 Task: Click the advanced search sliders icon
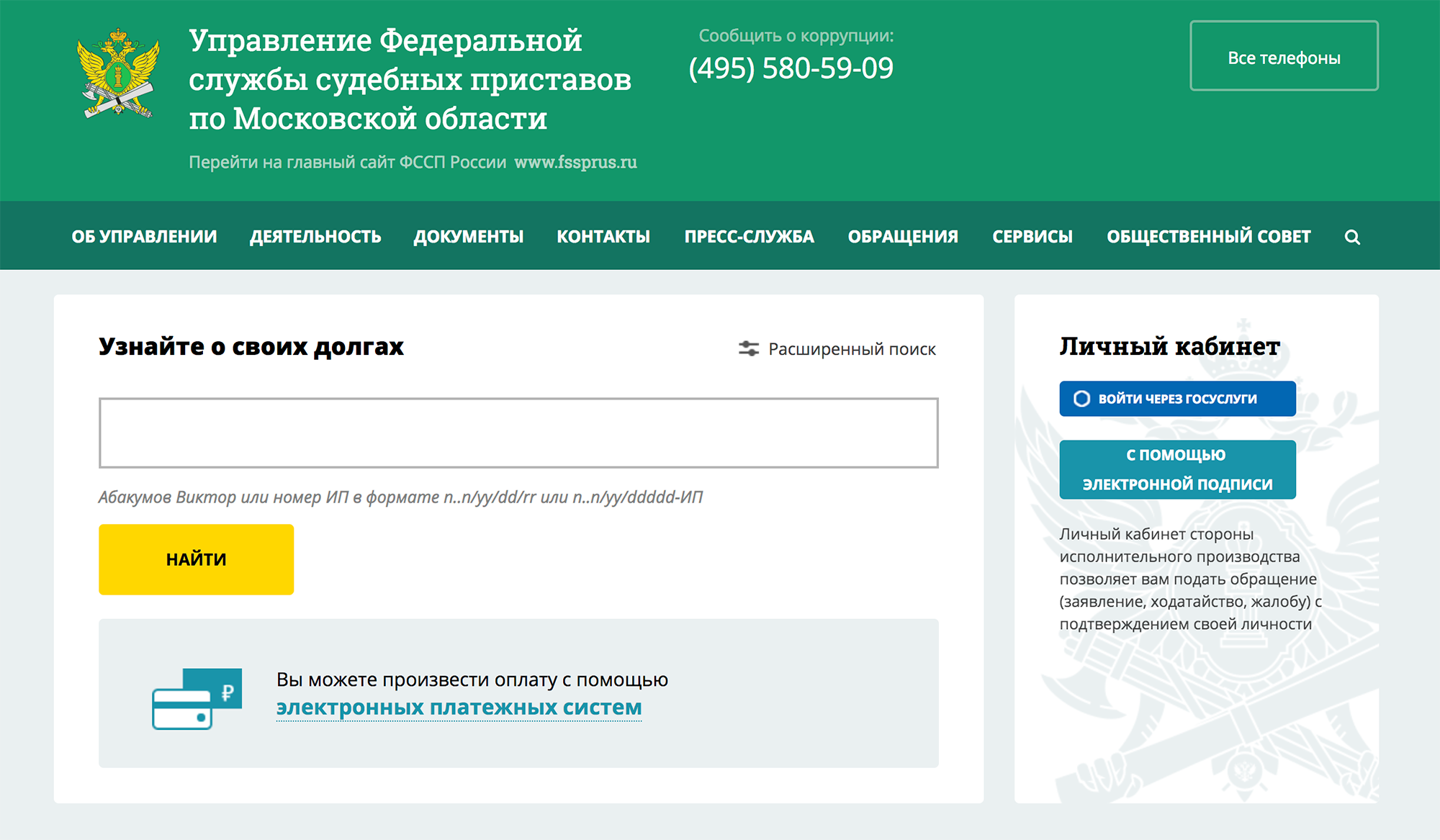(749, 349)
